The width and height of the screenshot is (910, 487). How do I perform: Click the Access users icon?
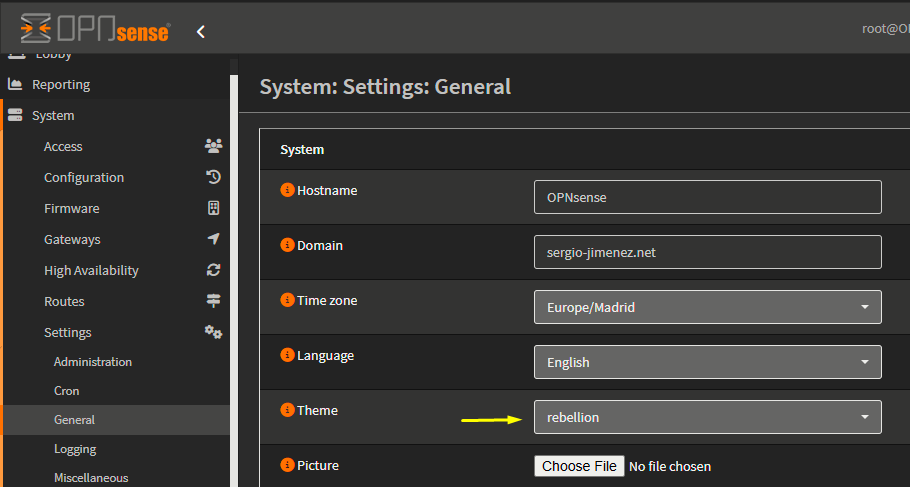coord(214,146)
